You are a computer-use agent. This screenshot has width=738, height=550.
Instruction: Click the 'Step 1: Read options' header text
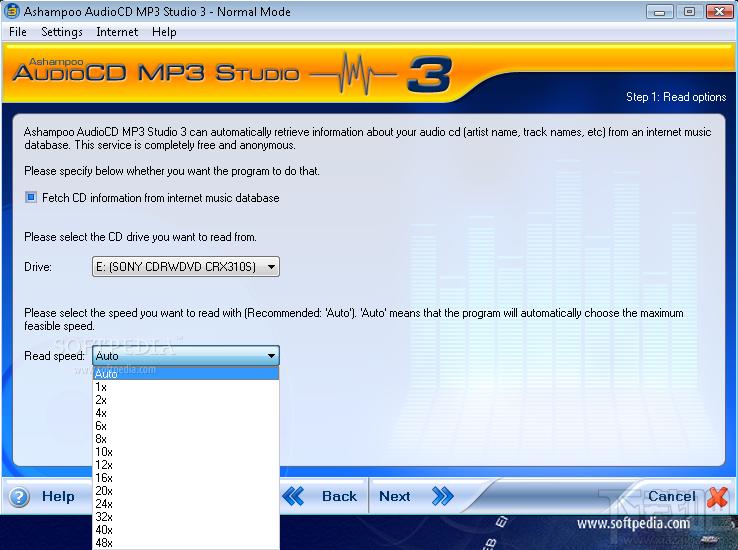coord(676,97)
